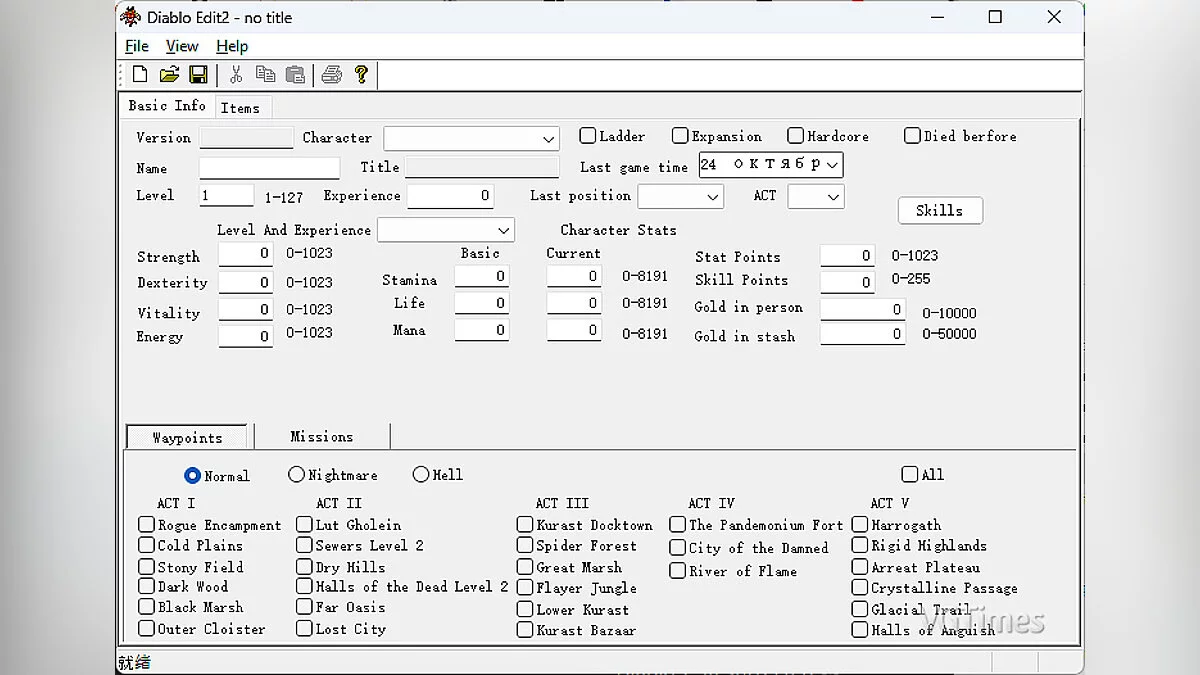Check The Pandemonium Fortress waypoint
The width and height of the screenshot is (1200, 675).
click(677, 524)
